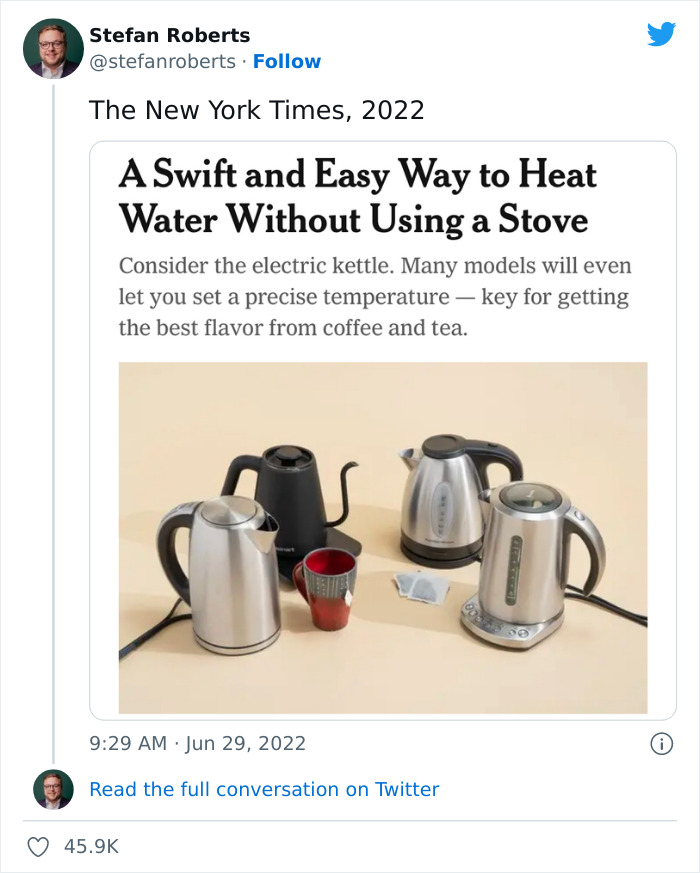Follow Stefan Roberts
Screen dimensions: 700x873
pyautogui.click(x=287, y=61)
